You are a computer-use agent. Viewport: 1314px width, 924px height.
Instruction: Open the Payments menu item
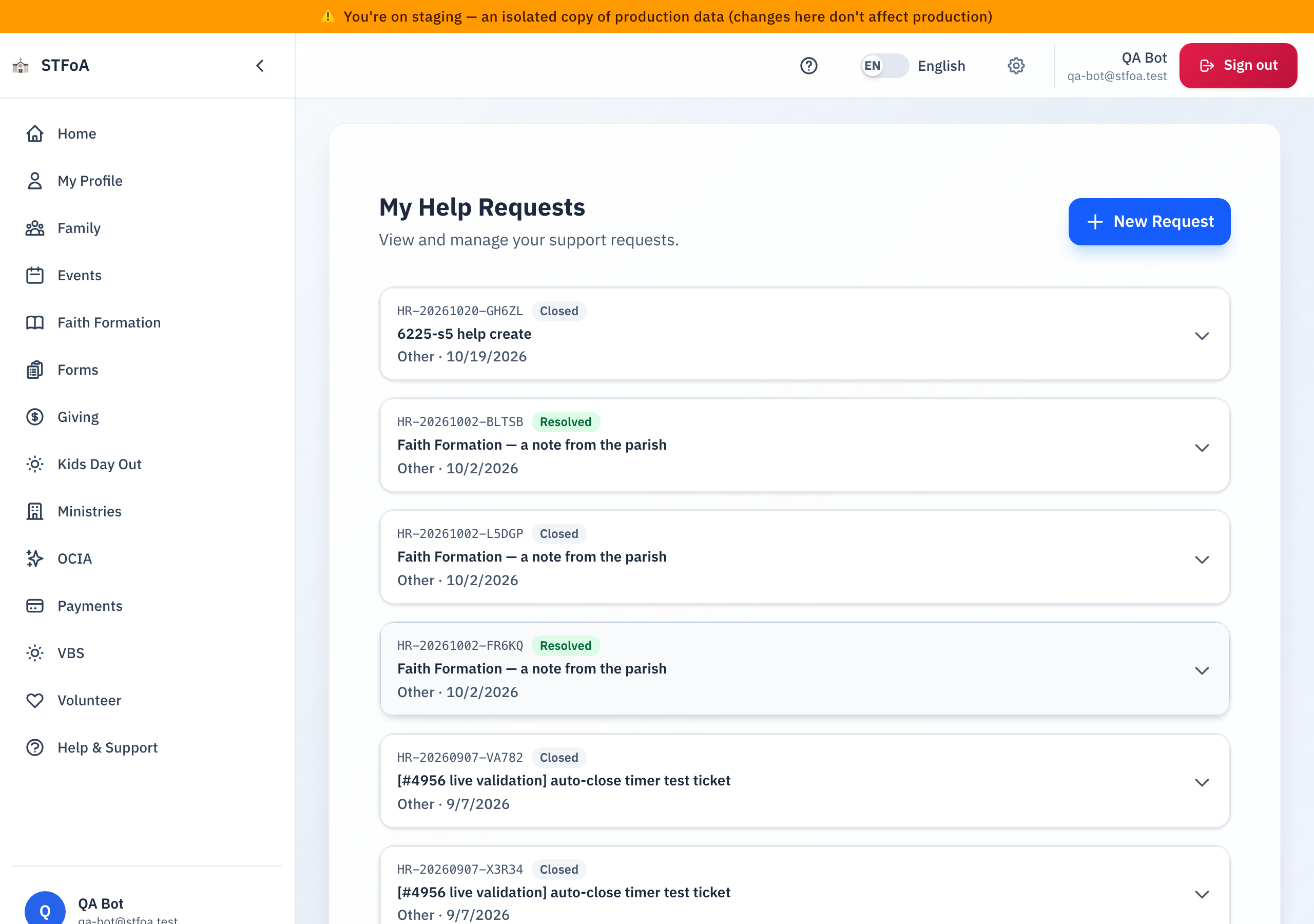[147, 606]
